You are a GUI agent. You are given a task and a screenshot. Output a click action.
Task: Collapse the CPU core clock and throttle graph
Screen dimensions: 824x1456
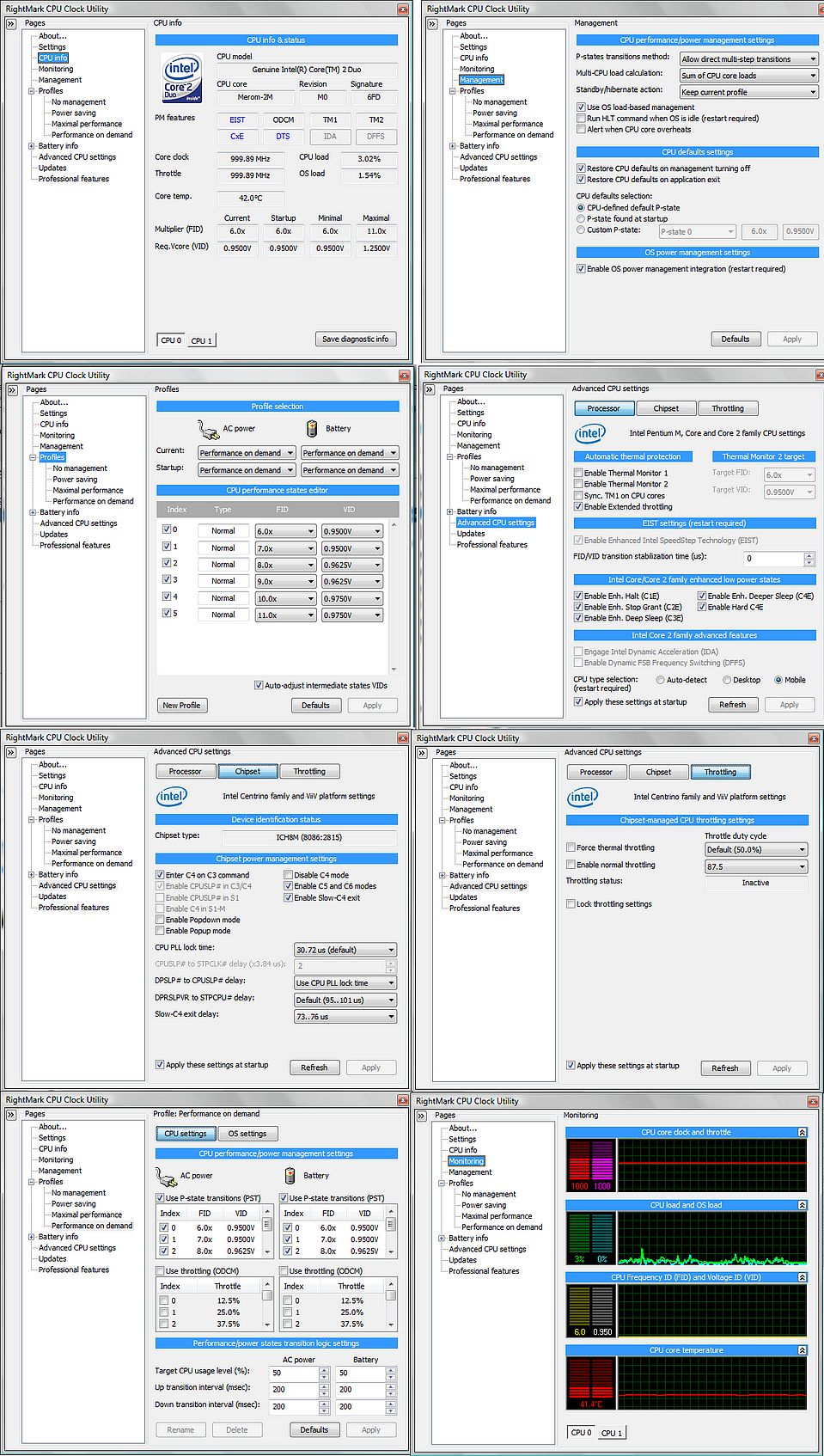coord(802,1132)
